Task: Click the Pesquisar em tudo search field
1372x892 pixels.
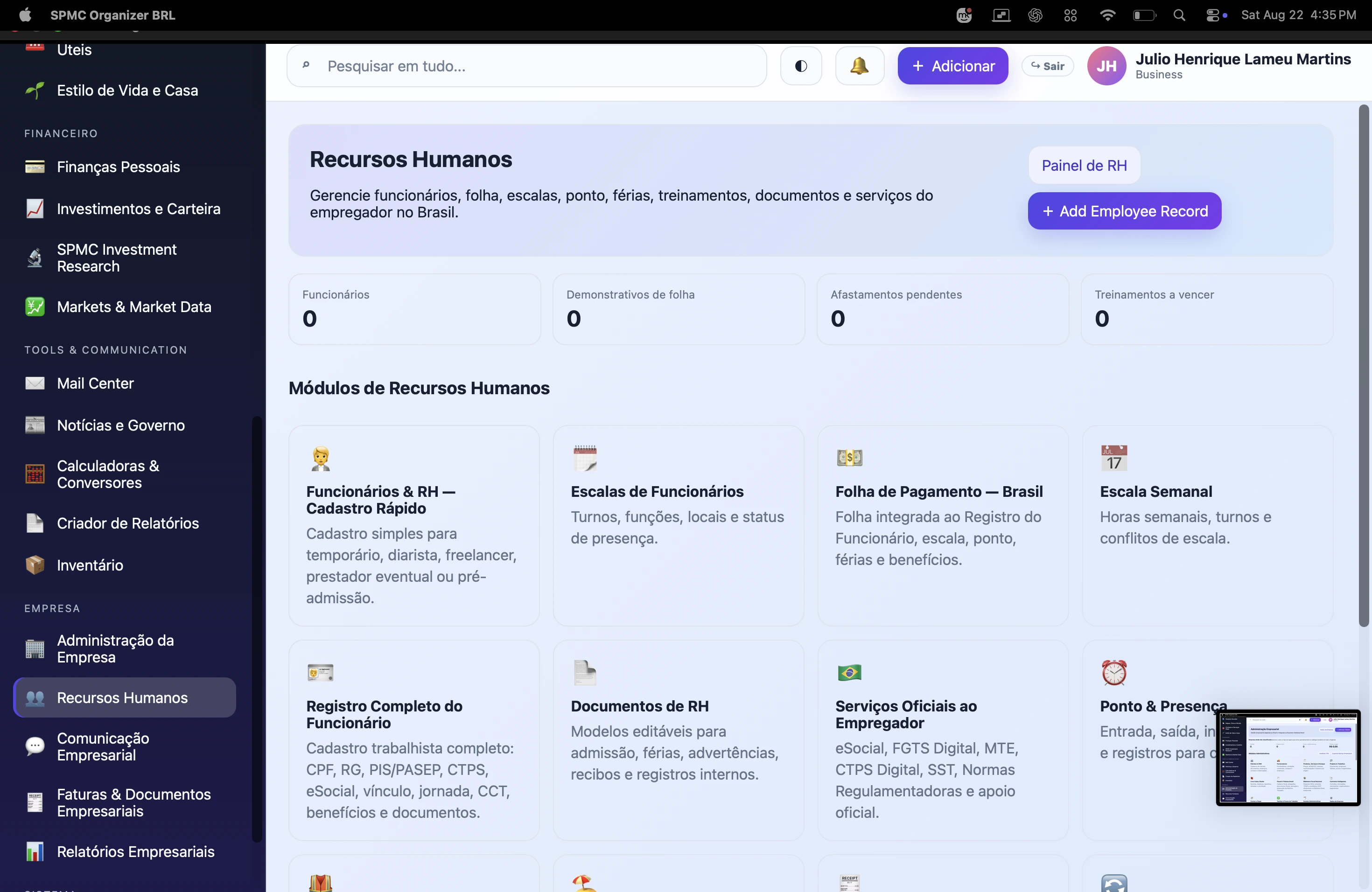Action: (526, 66)
